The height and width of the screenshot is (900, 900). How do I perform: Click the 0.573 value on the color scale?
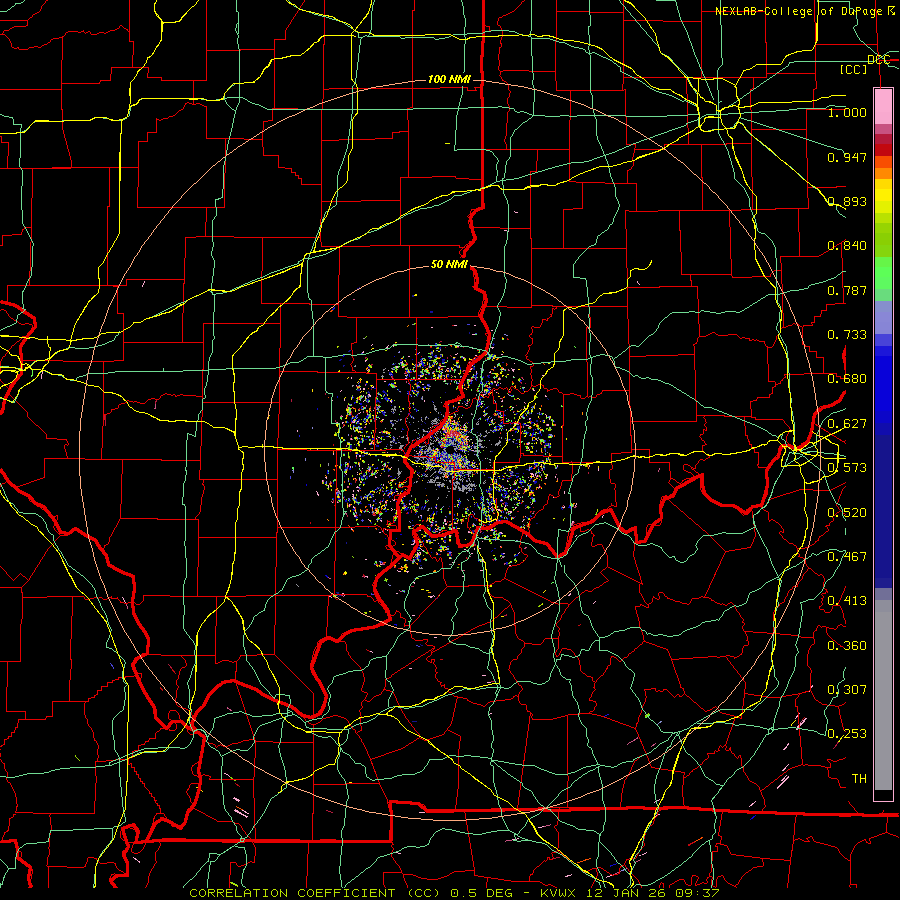(x=847, y=468)
